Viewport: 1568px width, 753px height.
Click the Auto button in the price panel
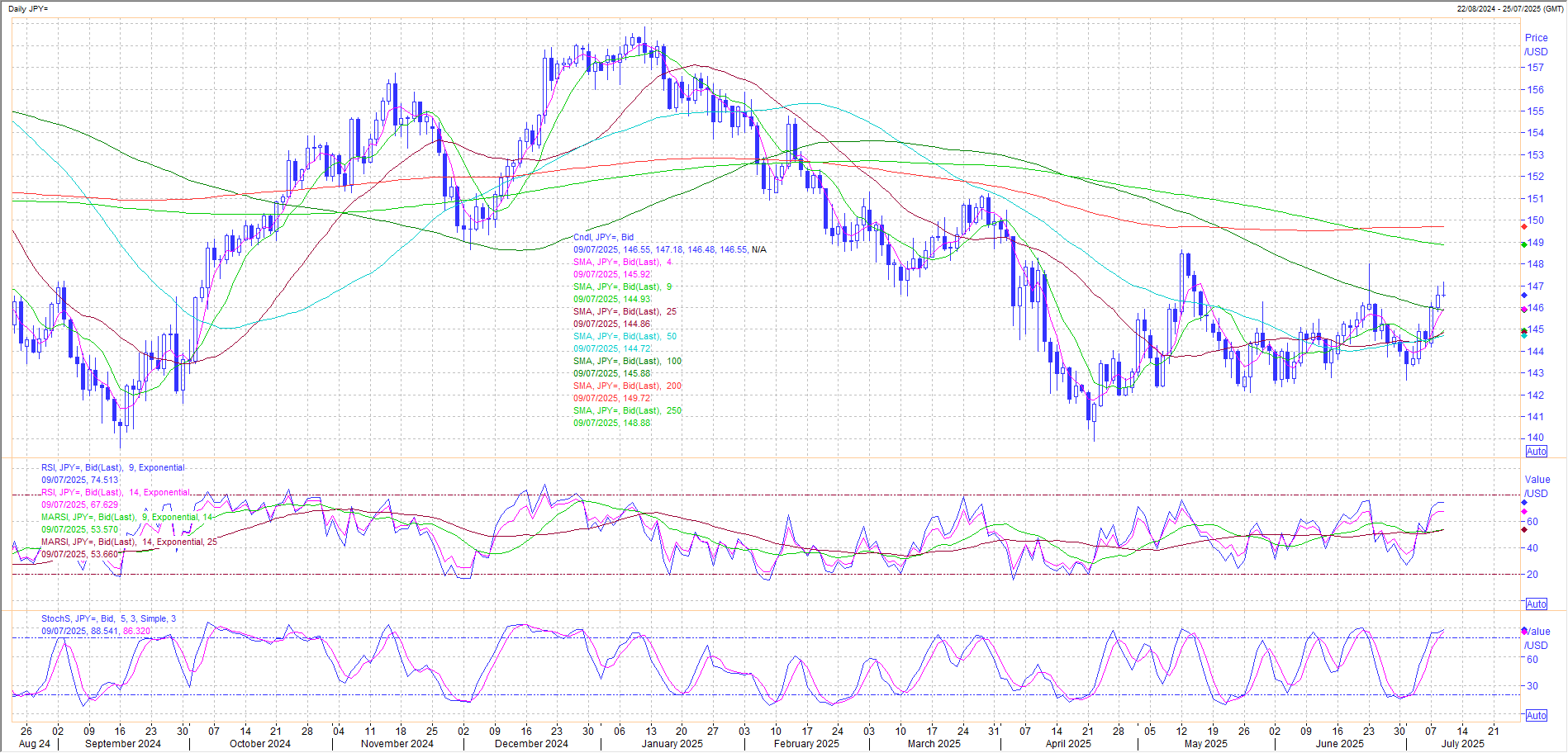1536,452
